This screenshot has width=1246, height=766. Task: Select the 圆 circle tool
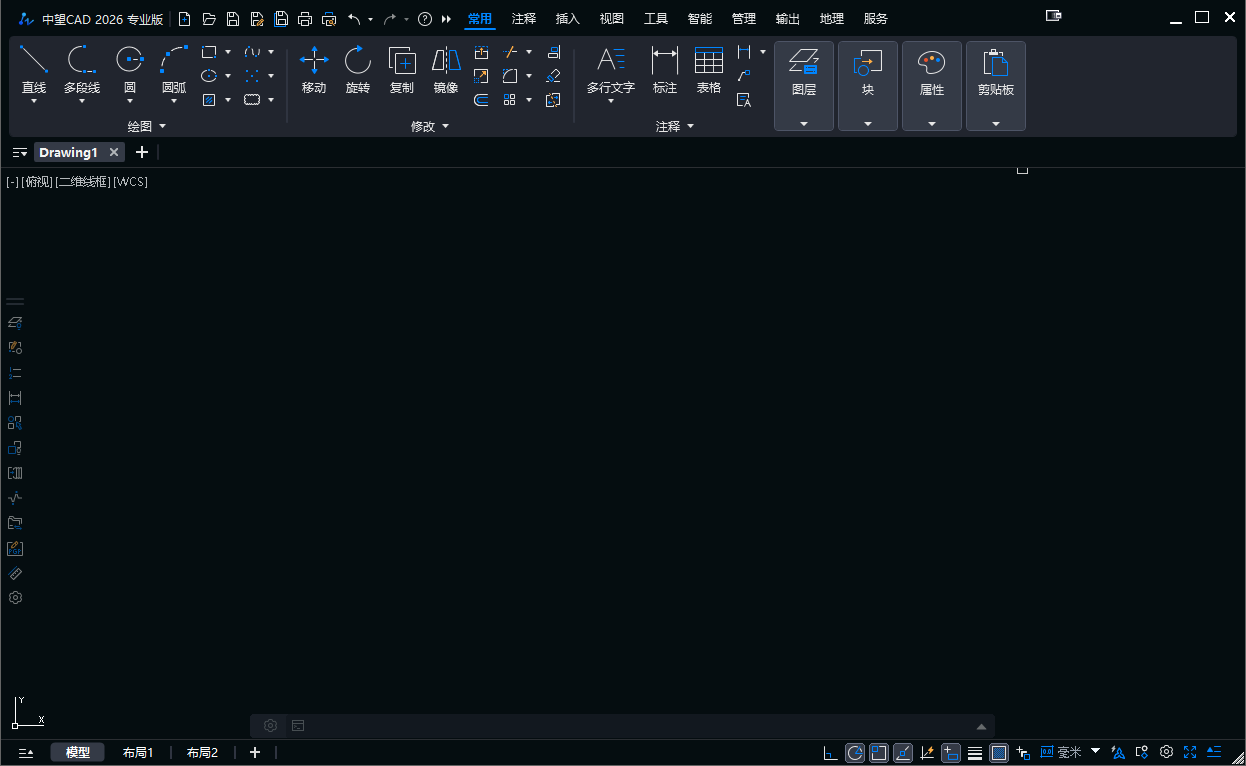point(130,72)
